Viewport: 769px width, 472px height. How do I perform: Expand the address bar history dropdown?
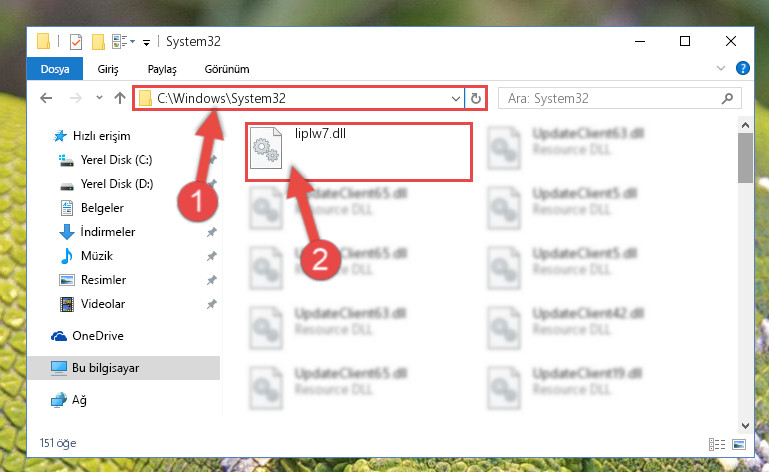pos(456,99)
